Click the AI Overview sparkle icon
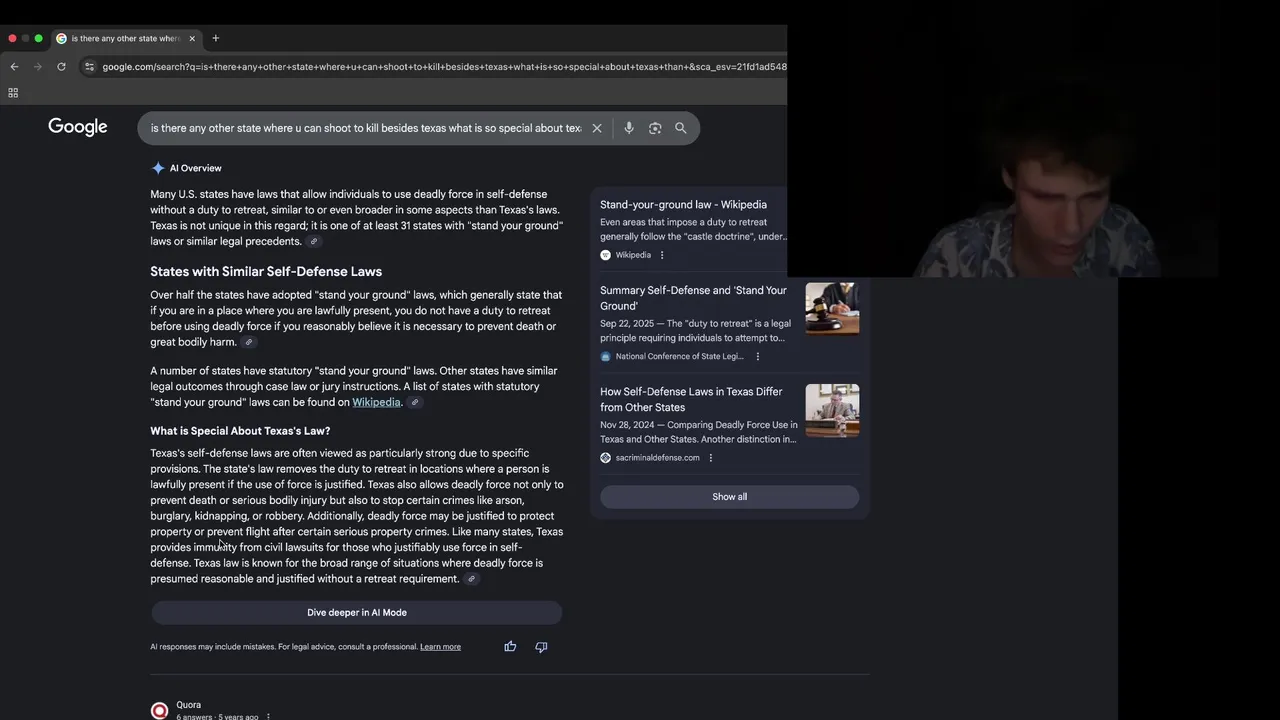1280x720 pixels. tap(158, 168)
